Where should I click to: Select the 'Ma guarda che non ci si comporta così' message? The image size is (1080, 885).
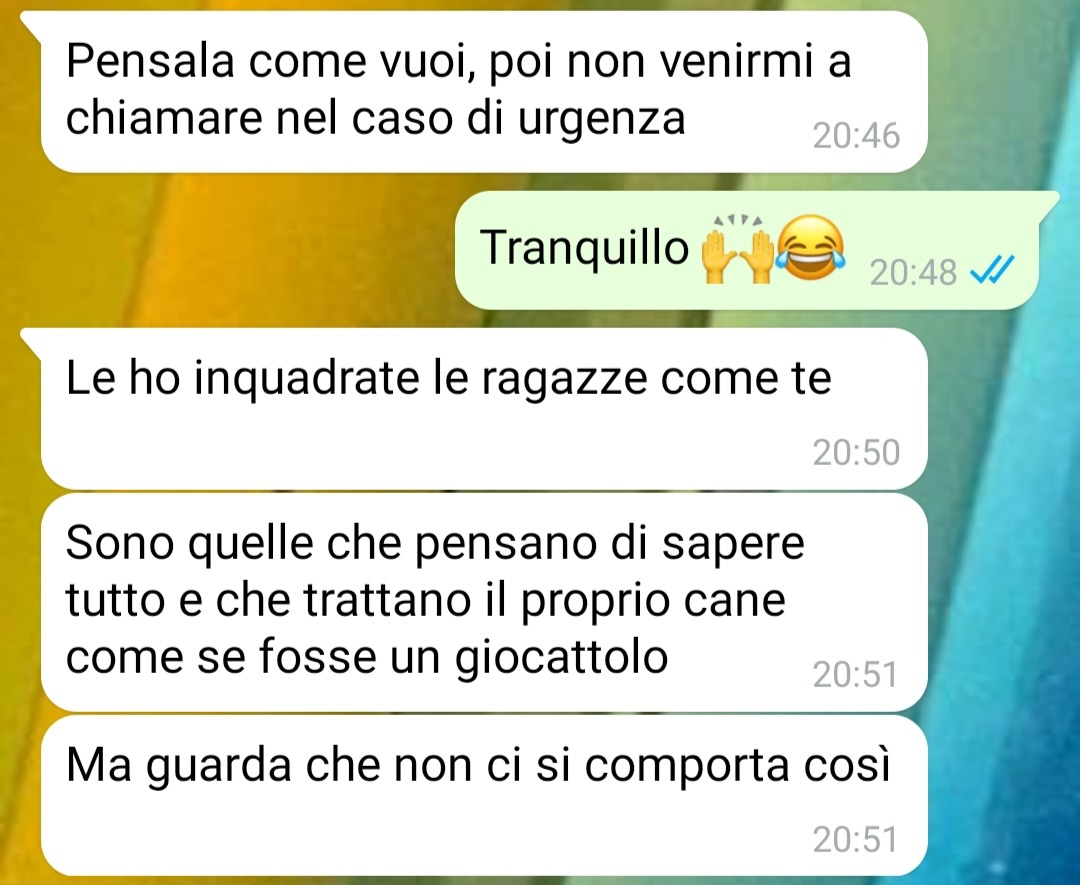pos(484,795)
